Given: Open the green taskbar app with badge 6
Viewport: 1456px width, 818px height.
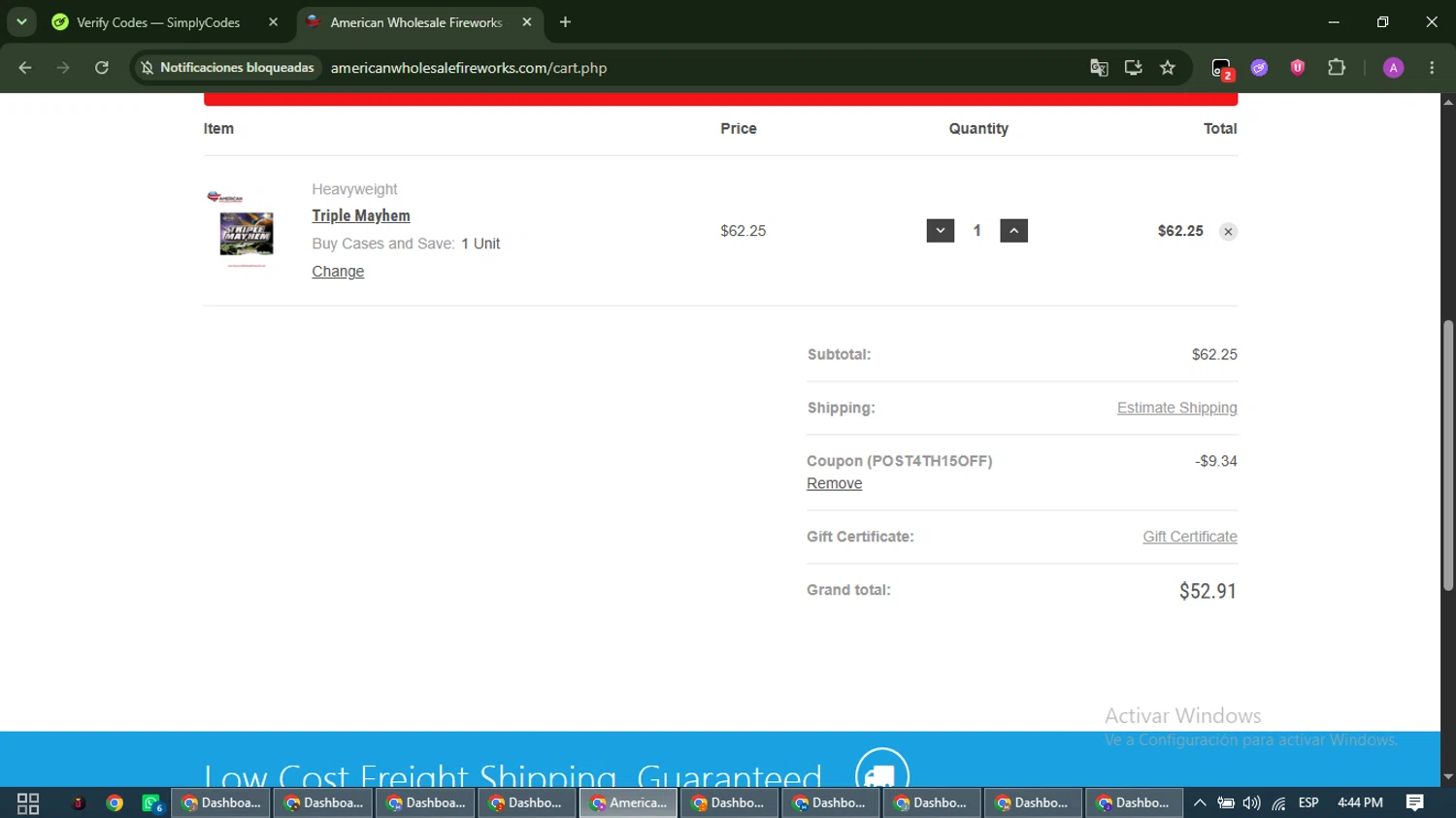Looking at the screenshot, I should click(152, 803).
